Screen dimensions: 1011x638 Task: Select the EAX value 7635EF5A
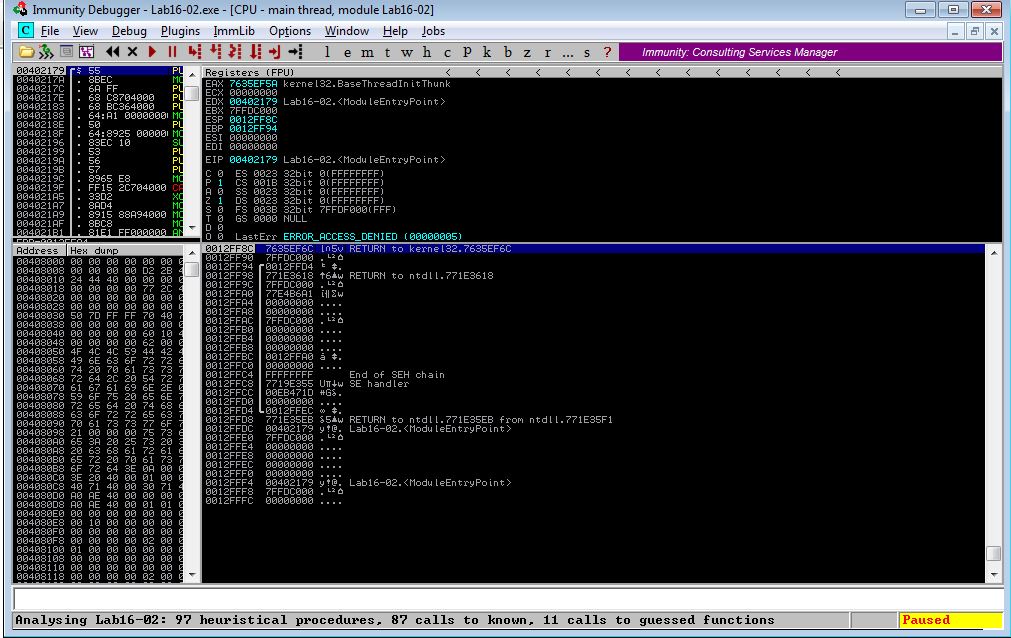pos(253,84)
